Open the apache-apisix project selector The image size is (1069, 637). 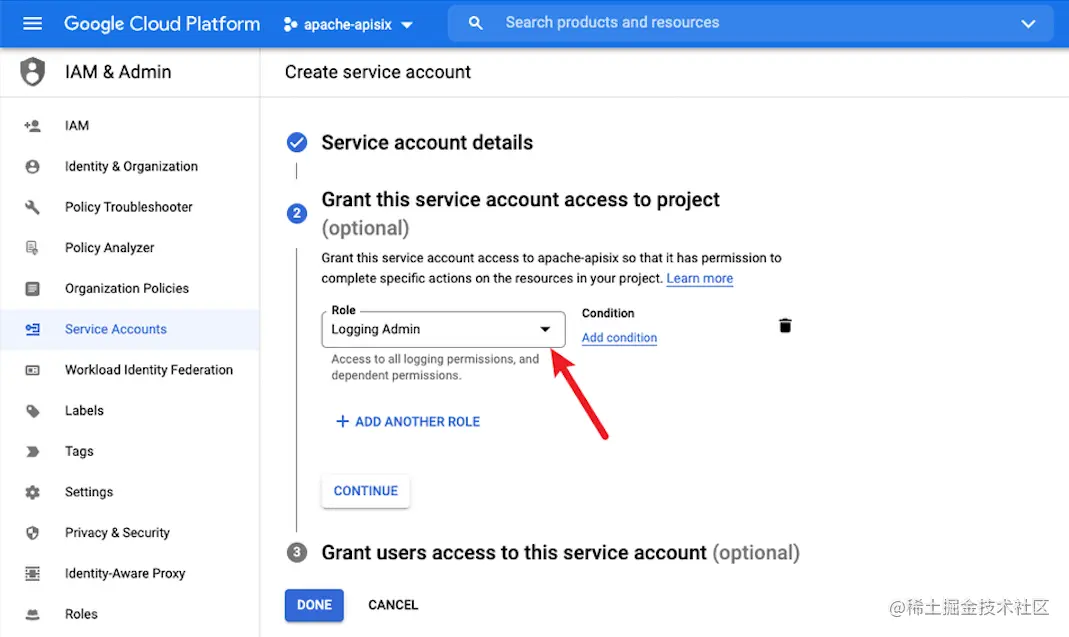coord(348,25)
